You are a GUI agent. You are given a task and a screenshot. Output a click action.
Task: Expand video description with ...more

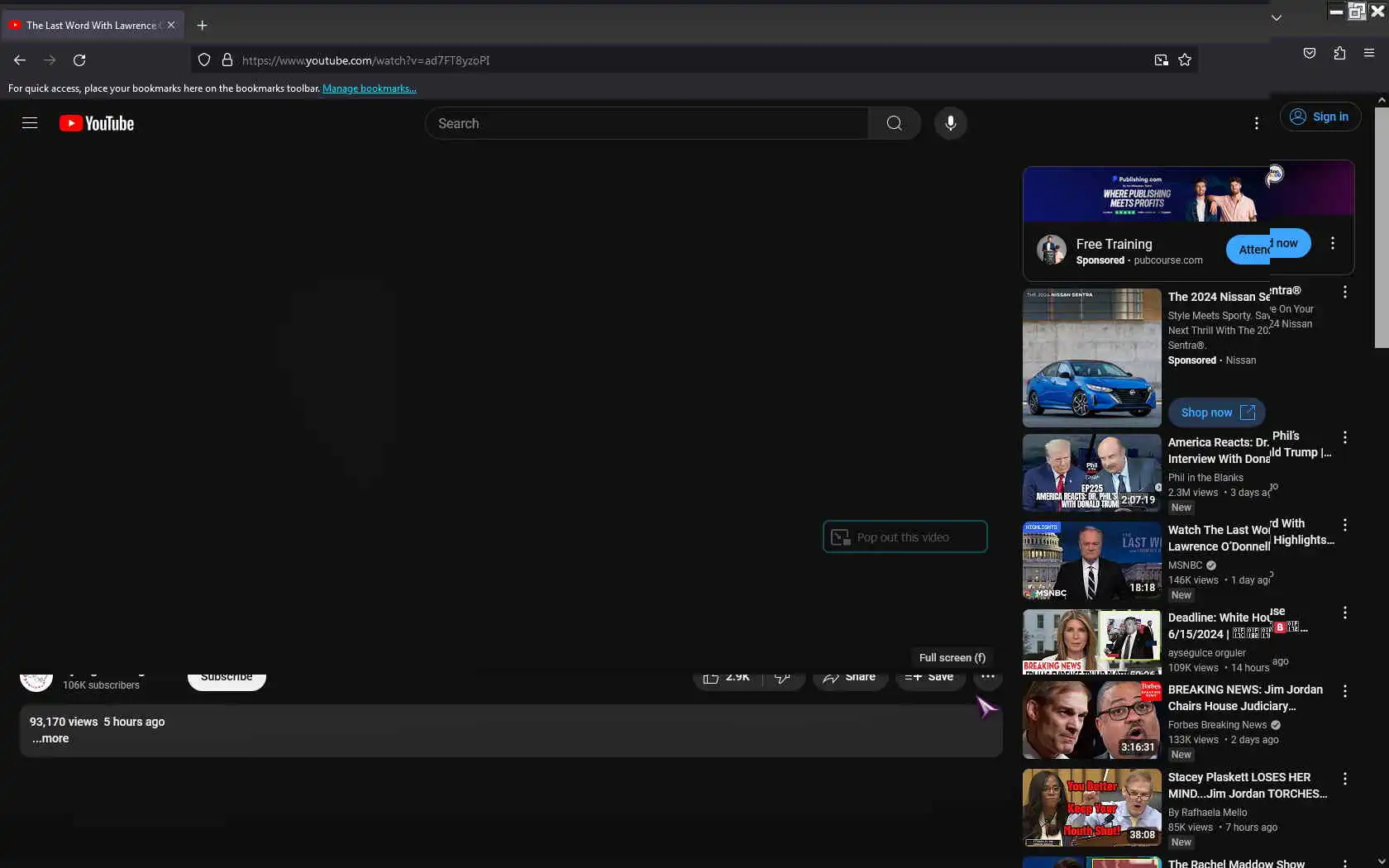pyautogui.click(x=50, y=738)
